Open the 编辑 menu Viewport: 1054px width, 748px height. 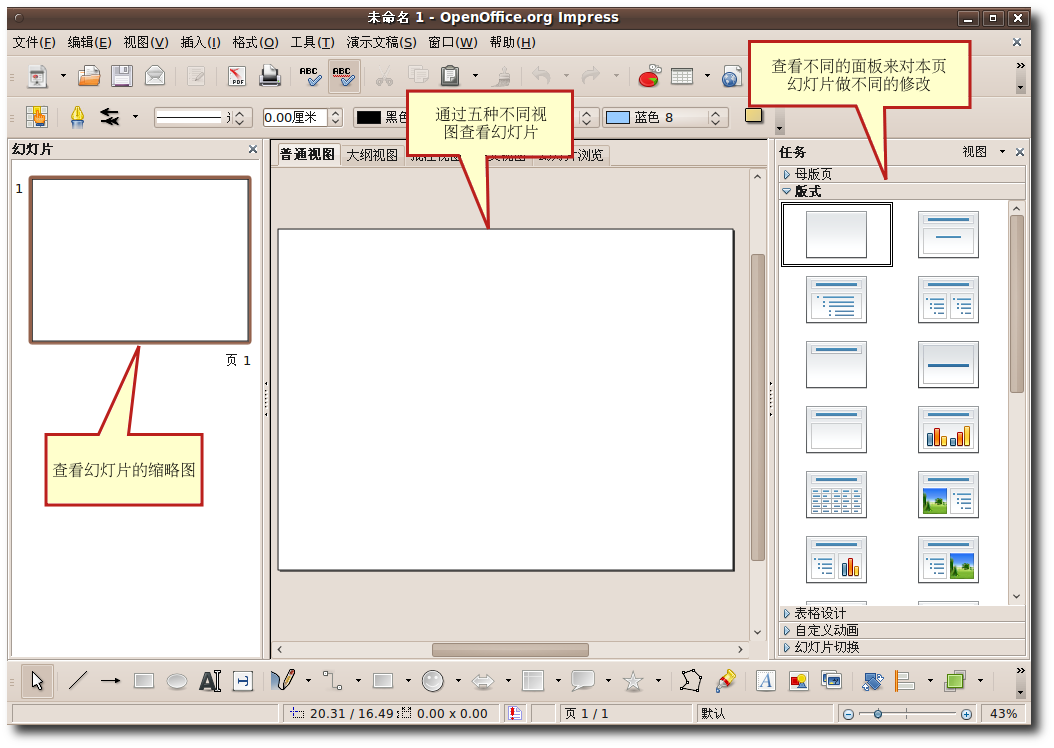click(x=89, y=42)
